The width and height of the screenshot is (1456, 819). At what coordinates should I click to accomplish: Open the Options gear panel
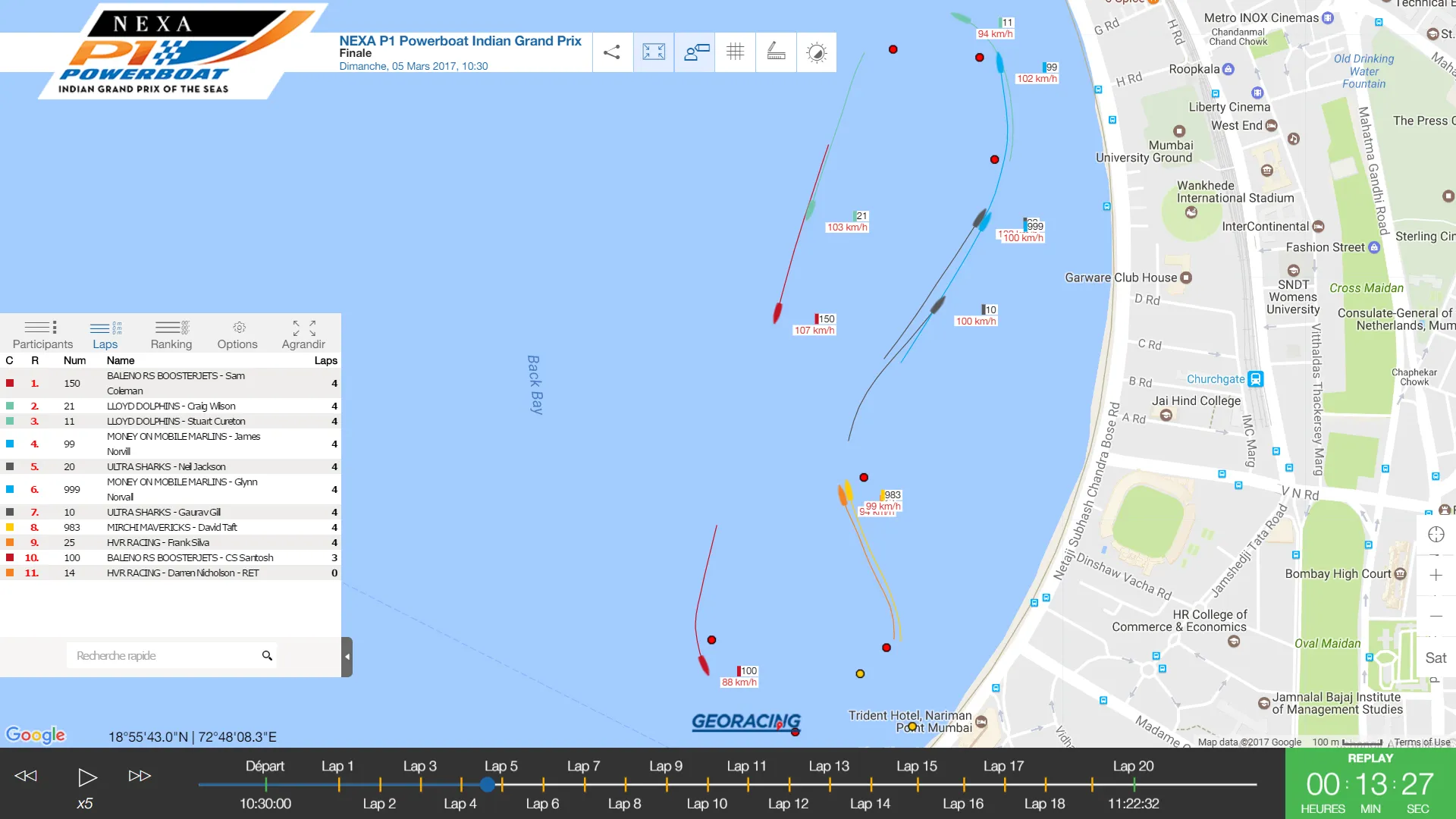click(237, 334)
